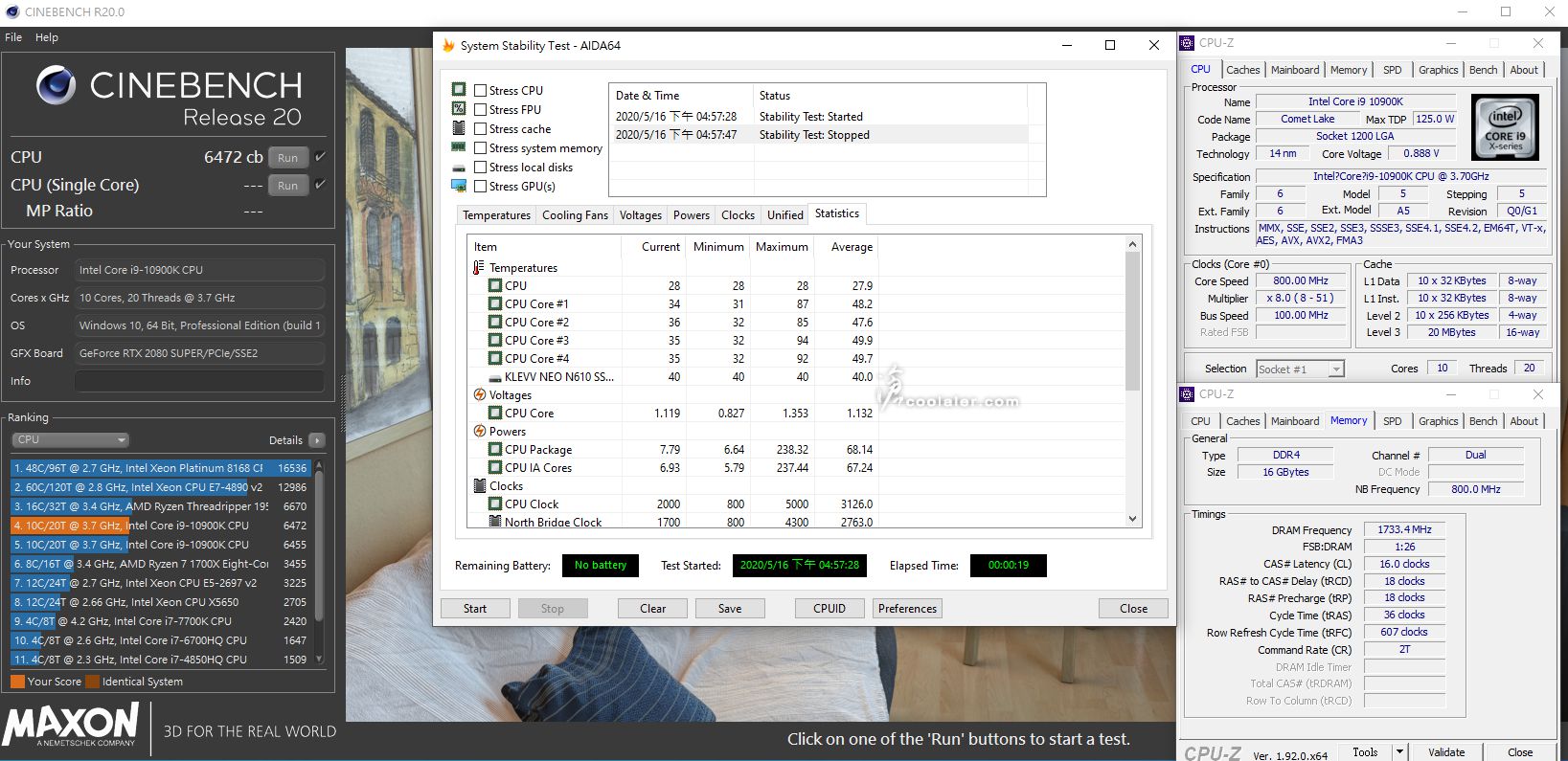Click the Cinebench sphere logo
Screen dimensions: 1568x761
click(57, 85)
